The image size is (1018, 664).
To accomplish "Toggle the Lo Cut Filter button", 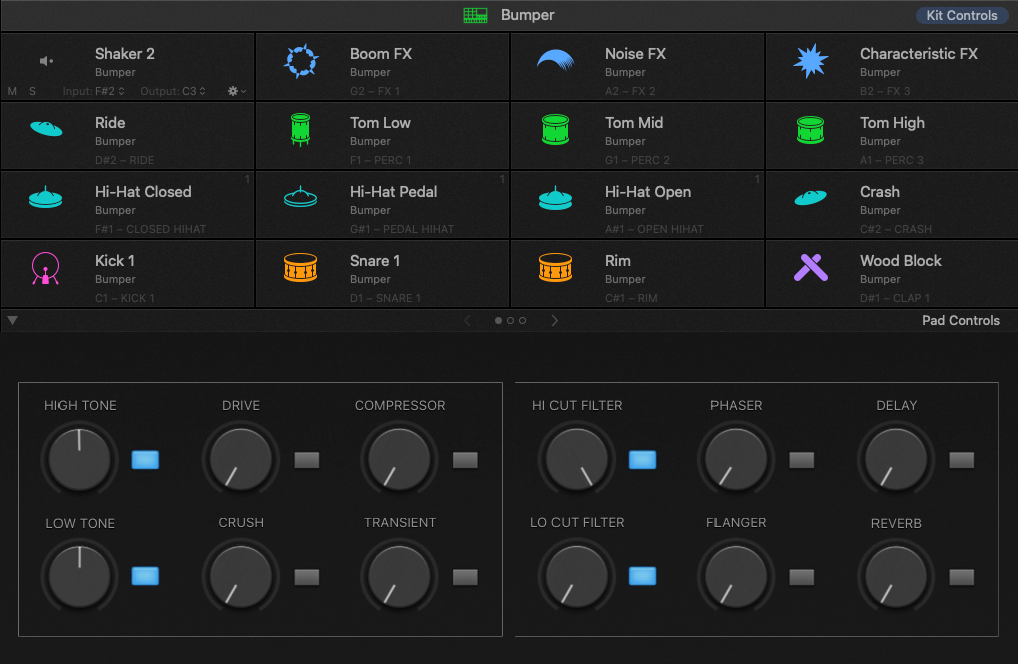I will tap(643, 576).
